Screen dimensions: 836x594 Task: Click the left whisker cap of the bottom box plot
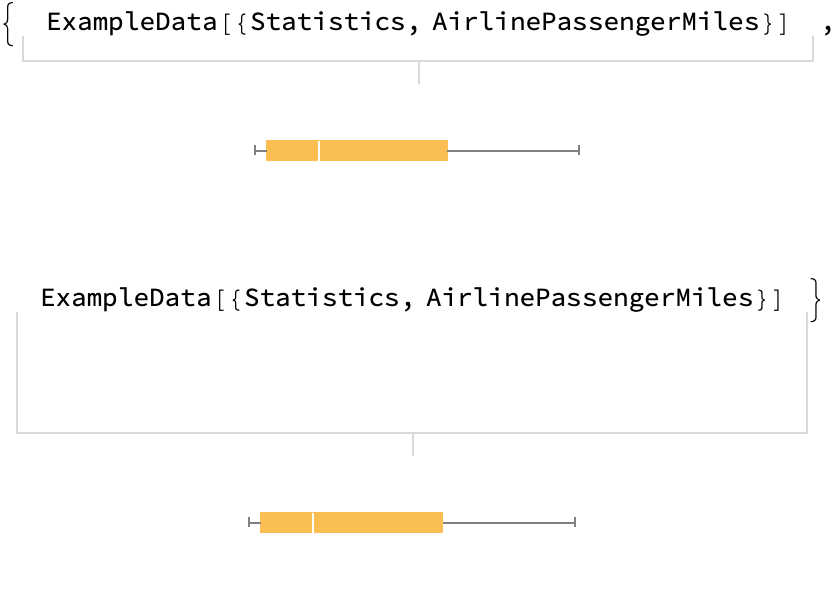[x=249, y=522]
